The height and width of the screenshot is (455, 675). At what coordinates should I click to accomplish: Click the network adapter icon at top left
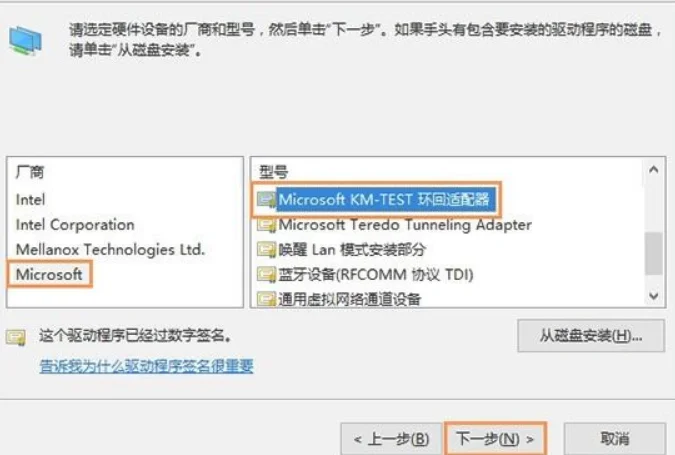(x=25, y=41)
